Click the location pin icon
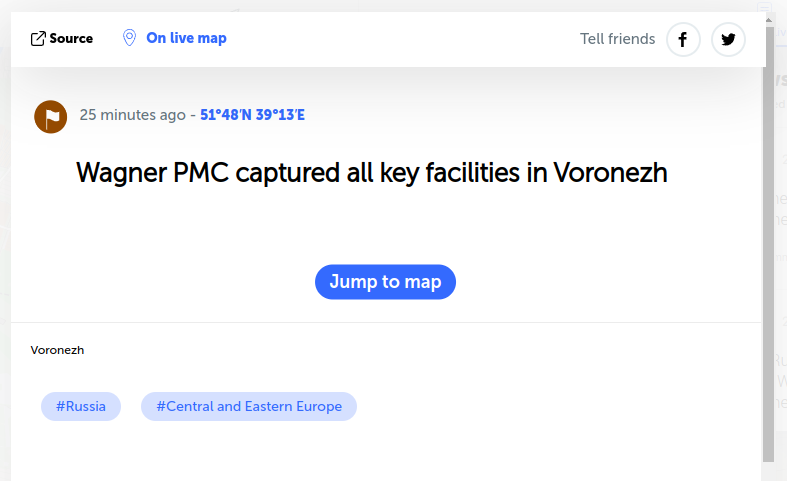This screenshot has width=787, height=481. click(x=129, y=38)
